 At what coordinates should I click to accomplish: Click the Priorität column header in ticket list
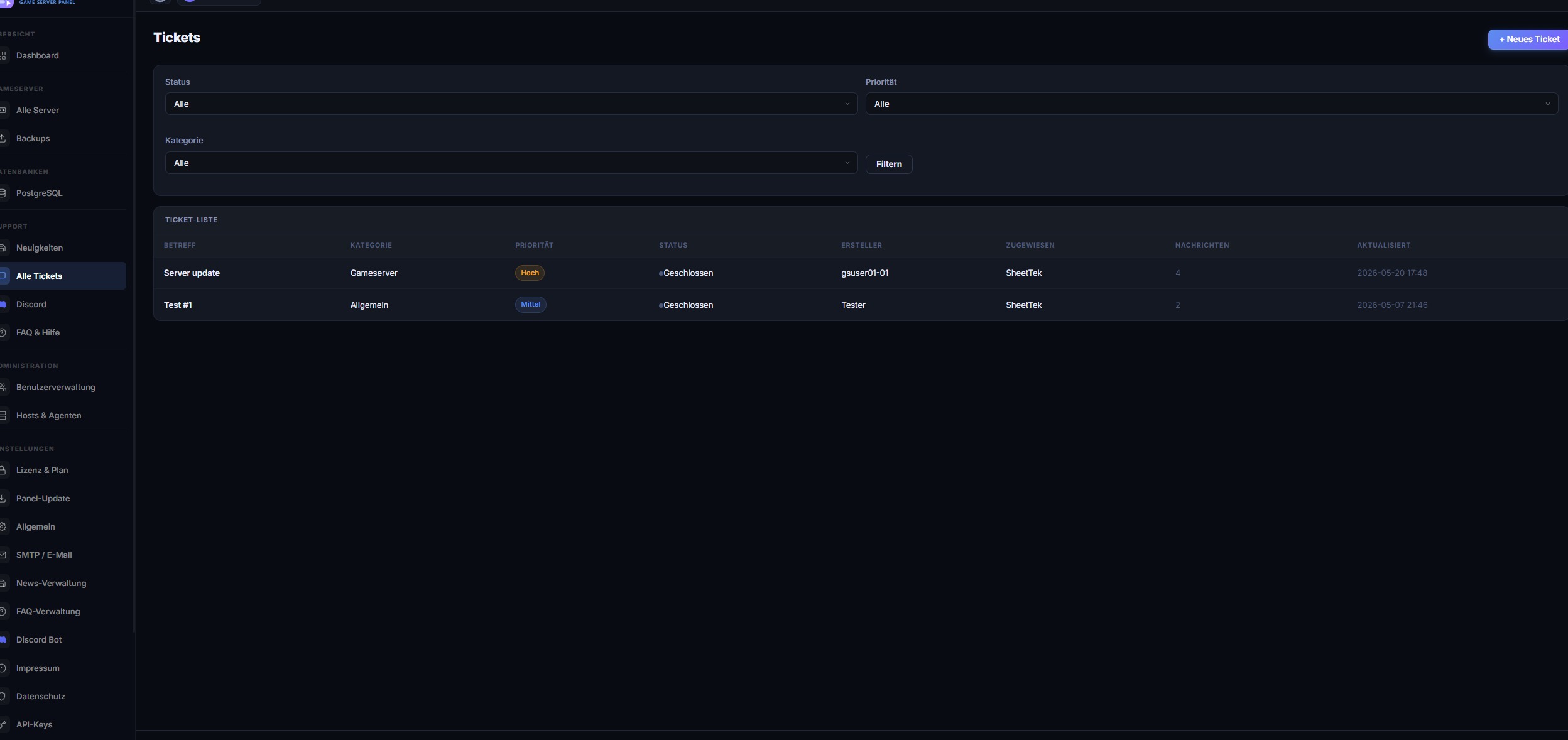pyautogui.click(x=534, y=246)
